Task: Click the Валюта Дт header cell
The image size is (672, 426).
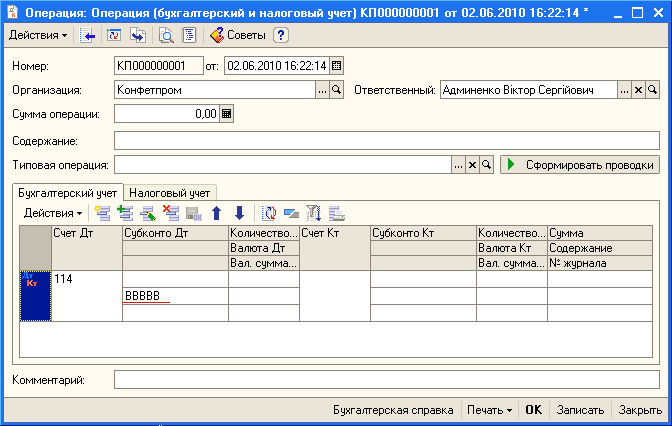Action: click(264, 248)
